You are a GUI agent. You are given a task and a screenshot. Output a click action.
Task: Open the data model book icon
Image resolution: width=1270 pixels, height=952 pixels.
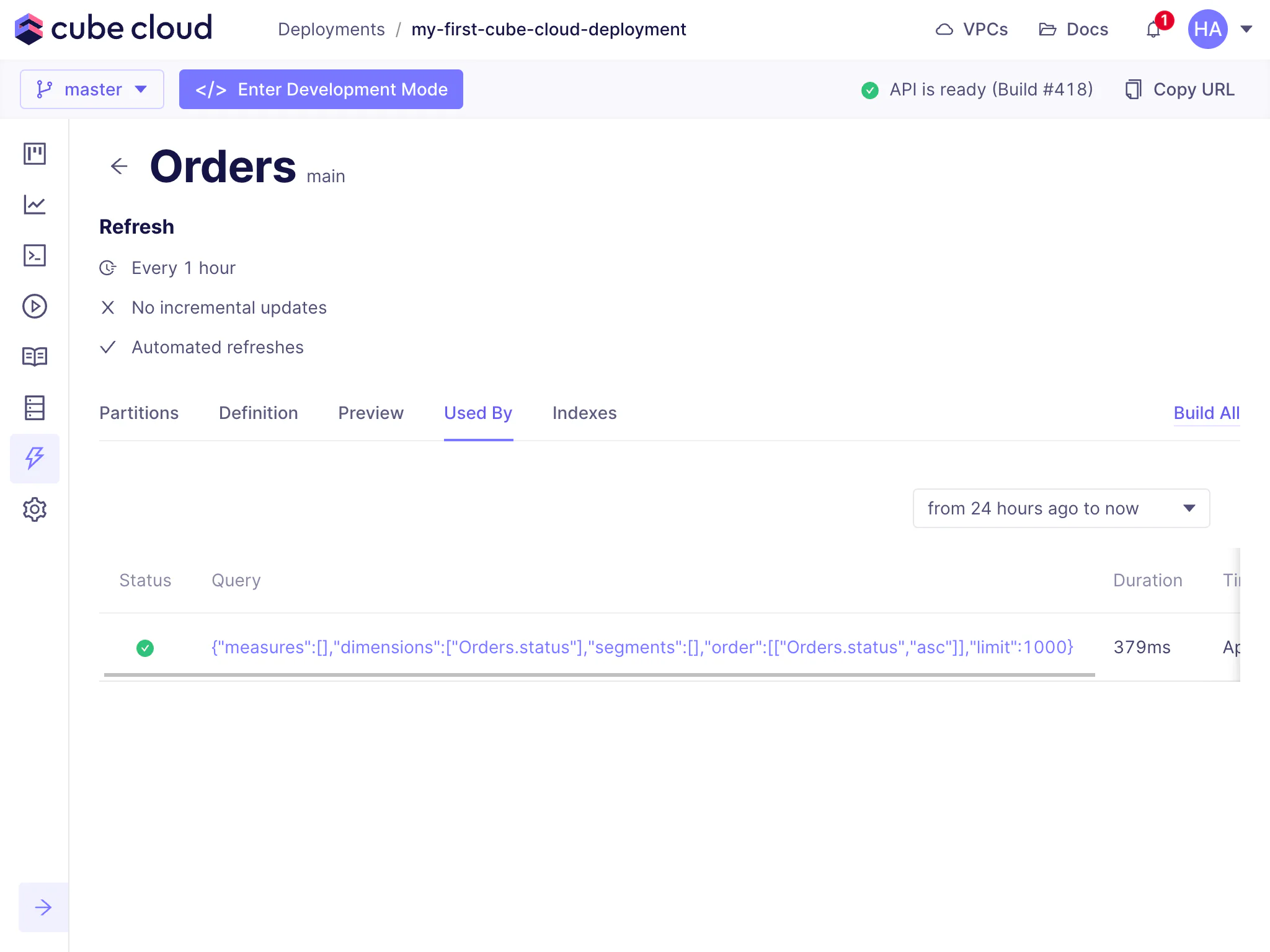point(35,357)
